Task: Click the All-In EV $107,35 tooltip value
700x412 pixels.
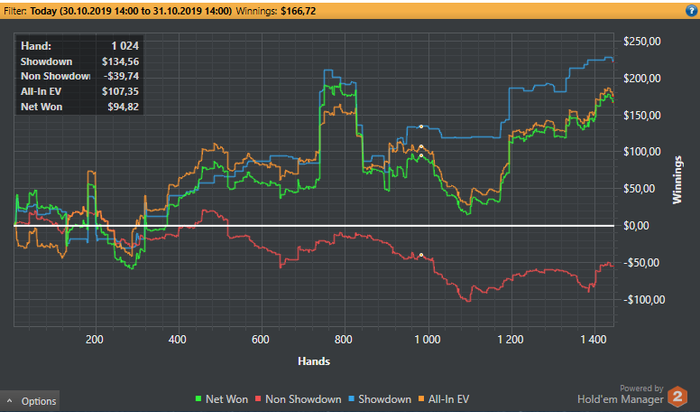Action: coord(120,92)
